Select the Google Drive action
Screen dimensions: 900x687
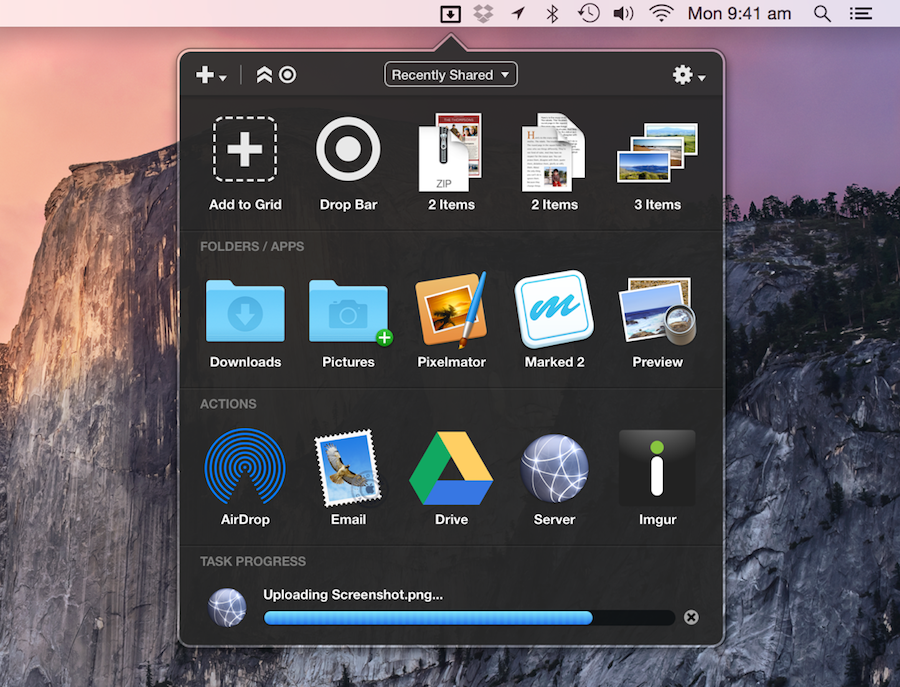click(x=451, y=468)
